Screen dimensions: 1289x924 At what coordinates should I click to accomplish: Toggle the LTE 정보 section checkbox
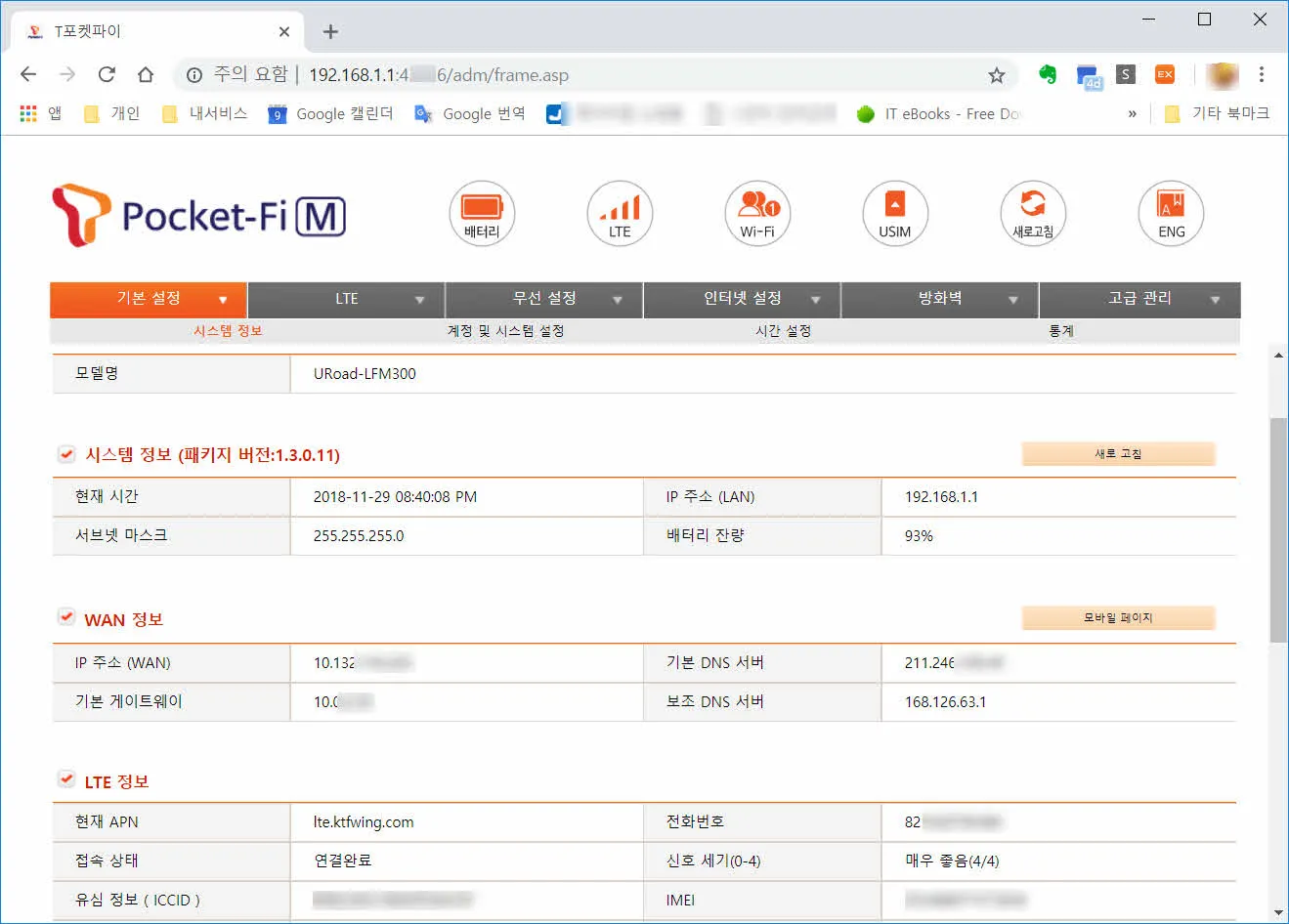(x=66, y=780)
